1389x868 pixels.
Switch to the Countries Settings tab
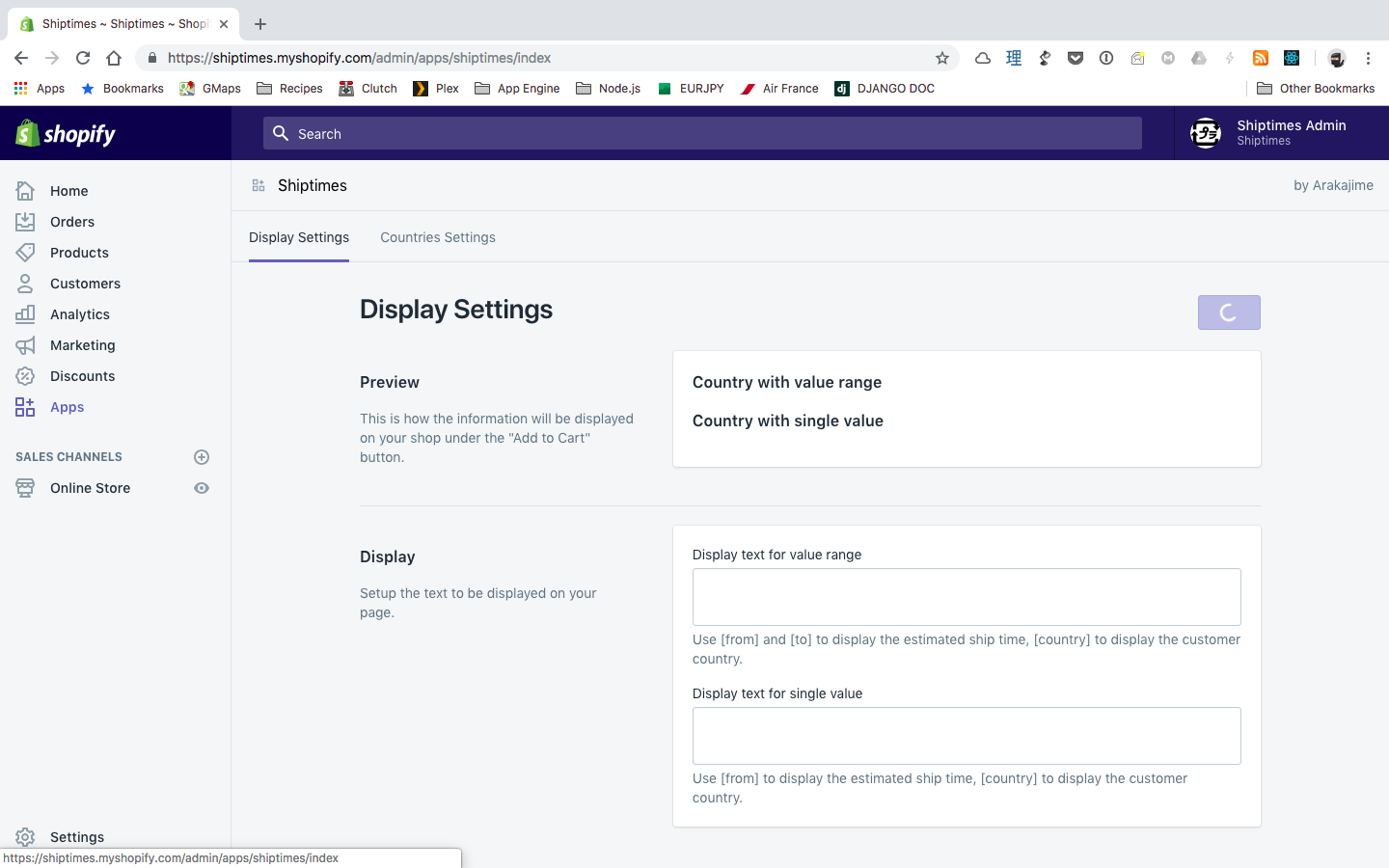(437, 237)
